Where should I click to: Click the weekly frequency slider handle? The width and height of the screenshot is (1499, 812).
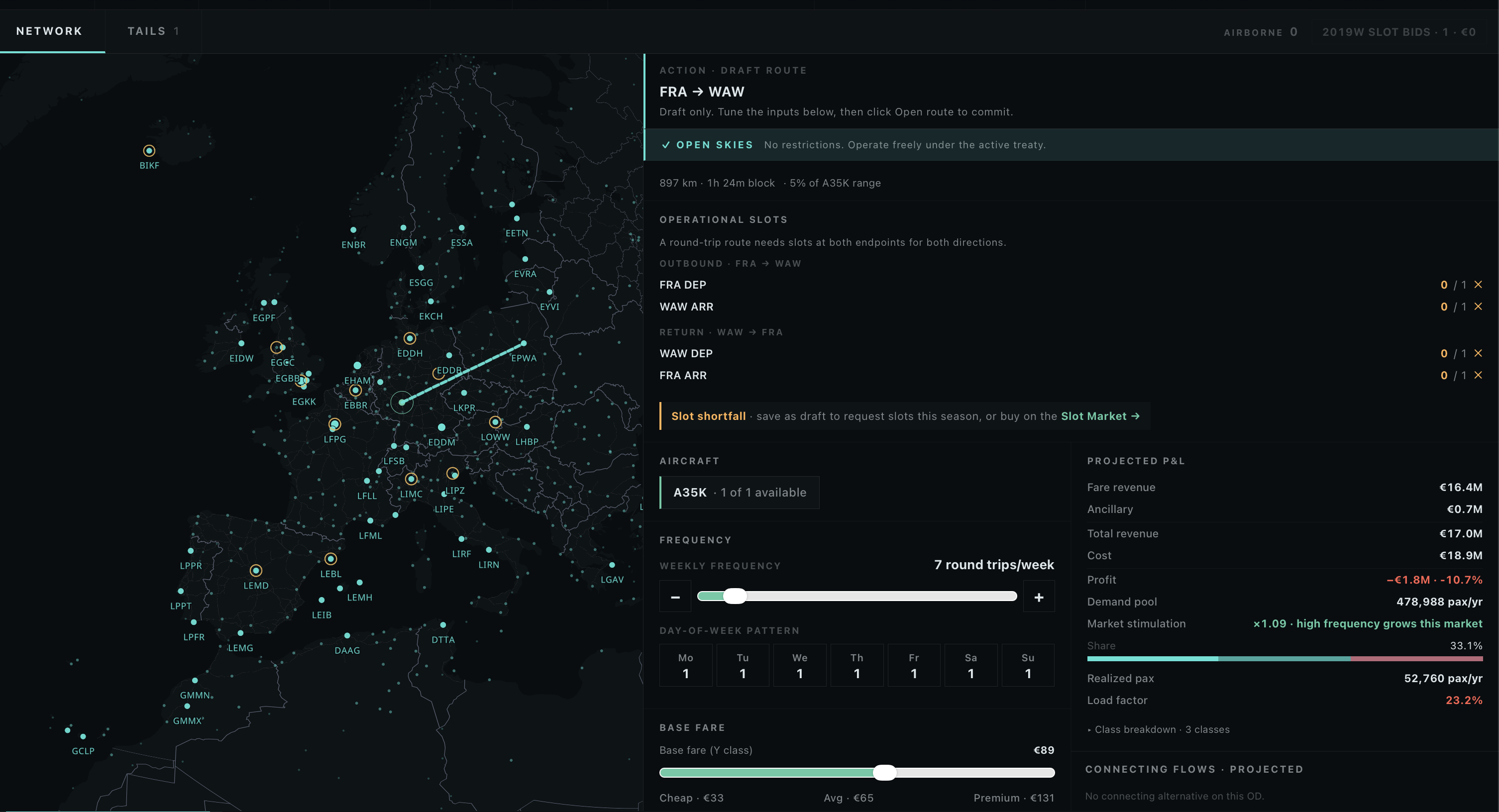point(735,596)
